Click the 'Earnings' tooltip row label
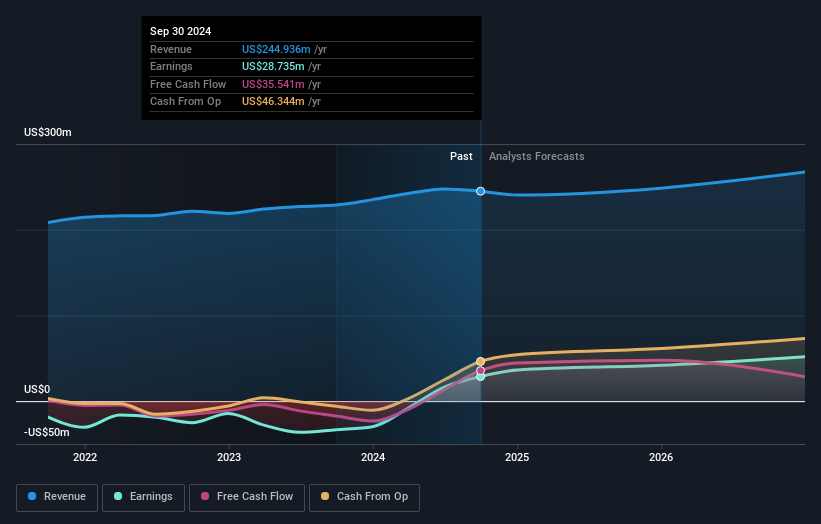 click(x=171, y=66)
